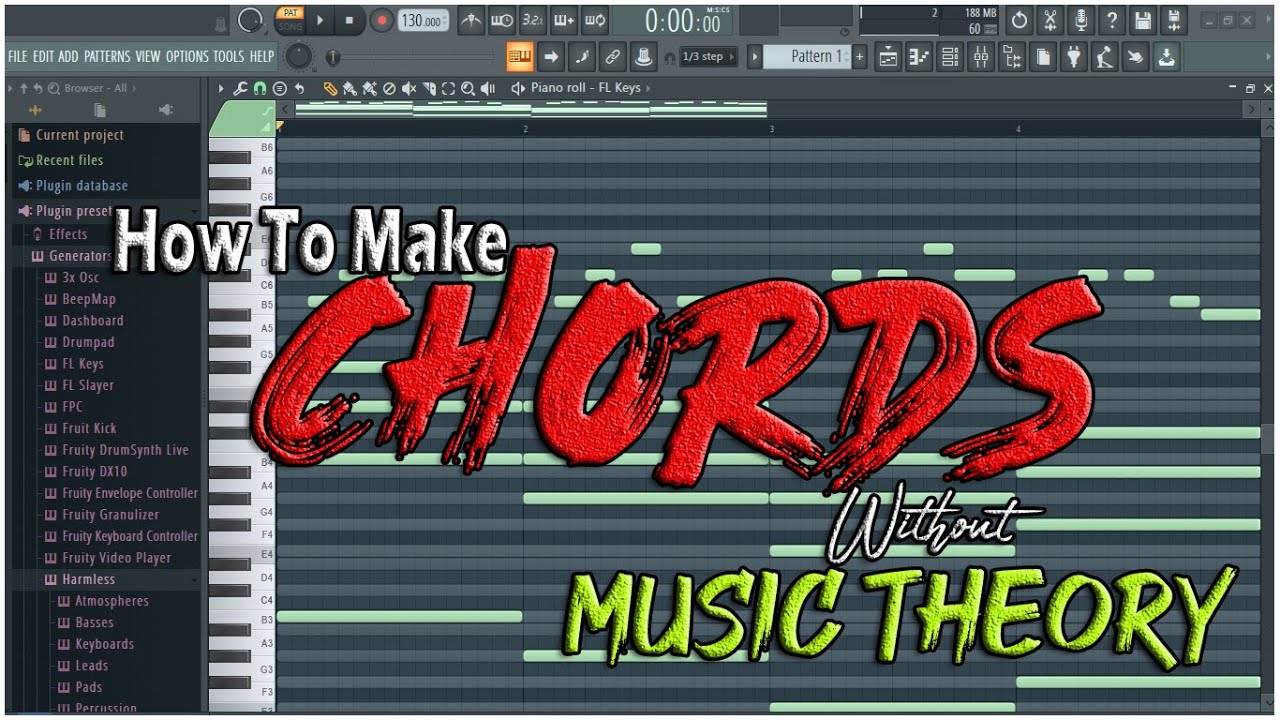Toggle typing keyboard to piano orange button
Viewport: 1280px width, 720px height.
click(x=519, y=57)
